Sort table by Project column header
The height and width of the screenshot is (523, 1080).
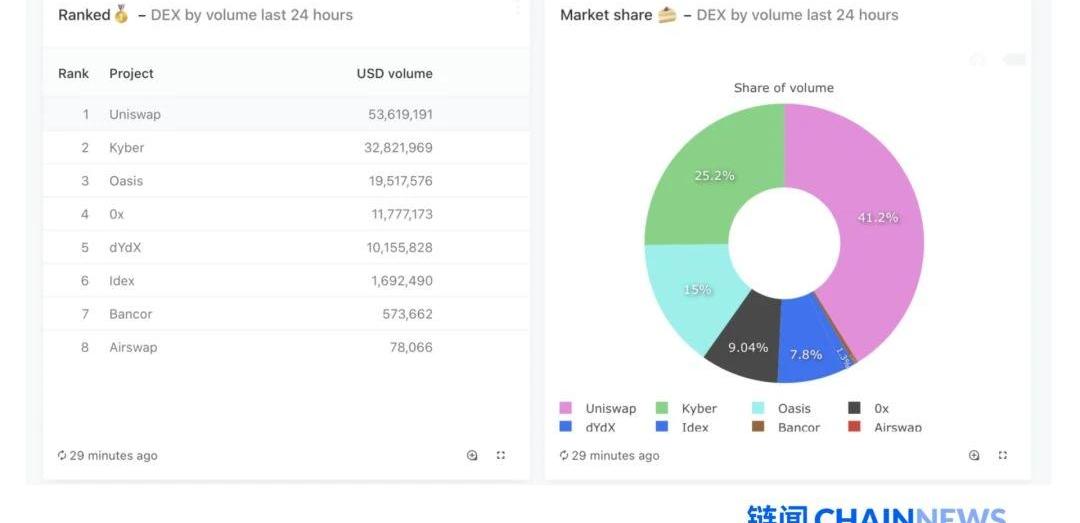click(131, 74)
